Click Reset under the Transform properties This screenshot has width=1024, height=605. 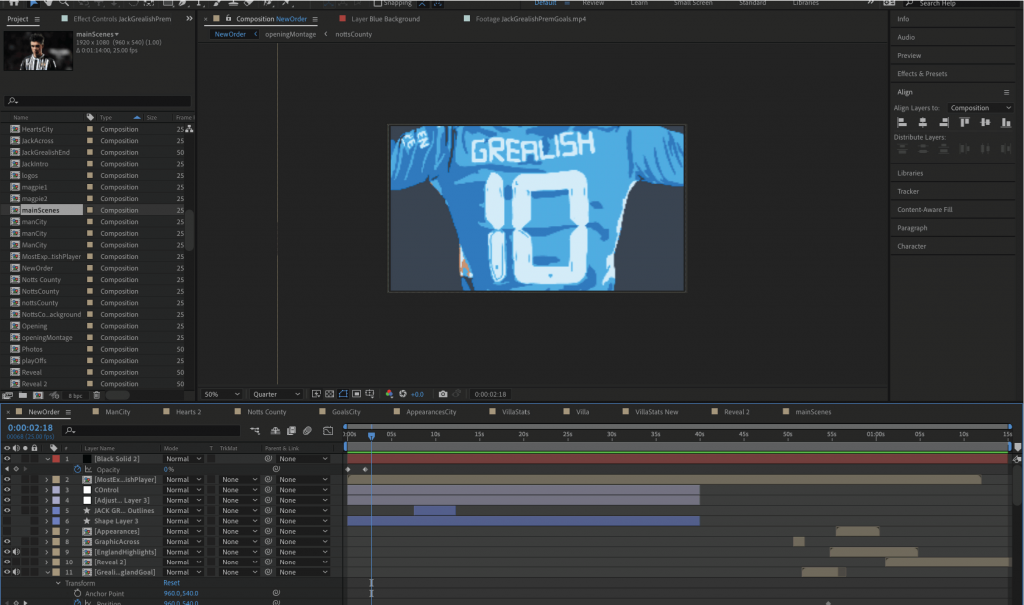(170, 583)
